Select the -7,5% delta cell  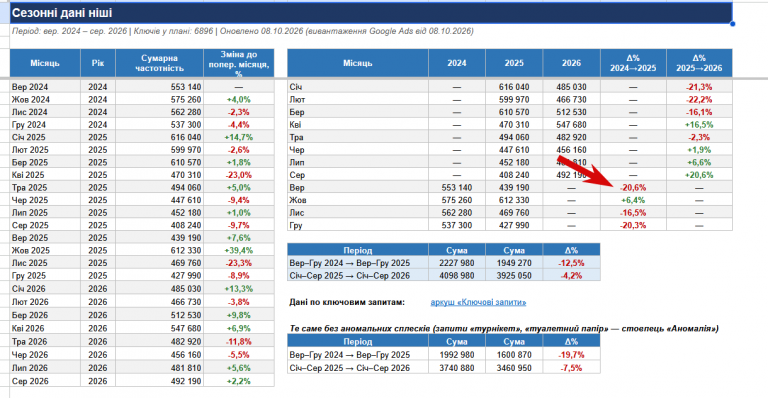571,368
